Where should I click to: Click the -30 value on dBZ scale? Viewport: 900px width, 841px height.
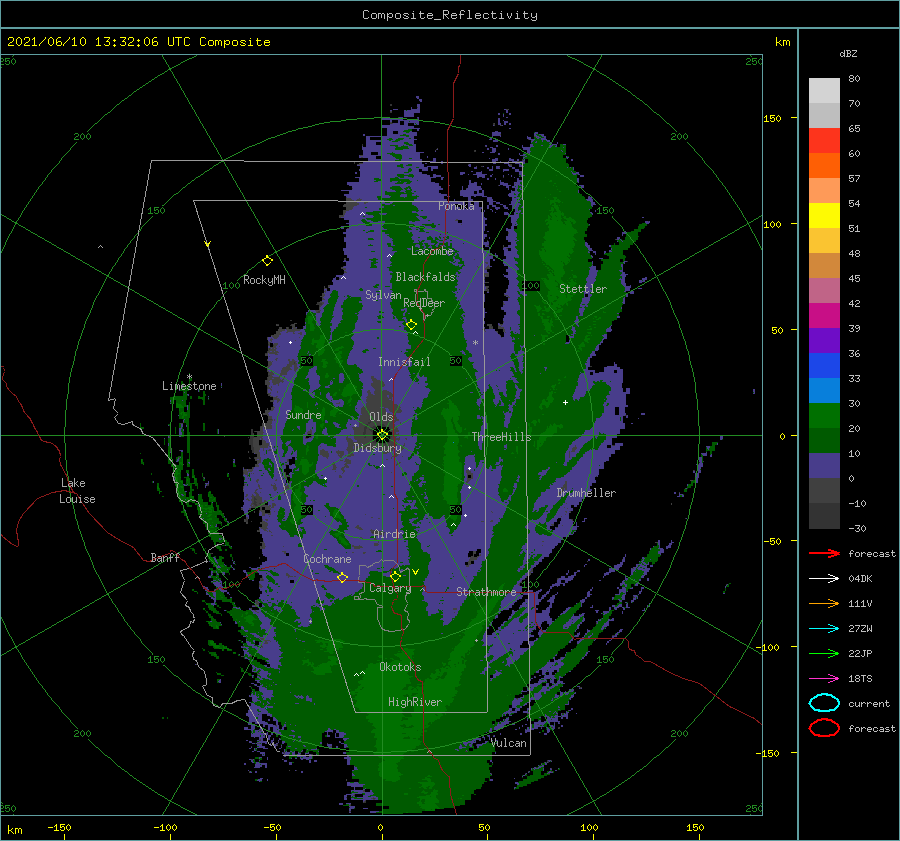[x=857, y=528]
